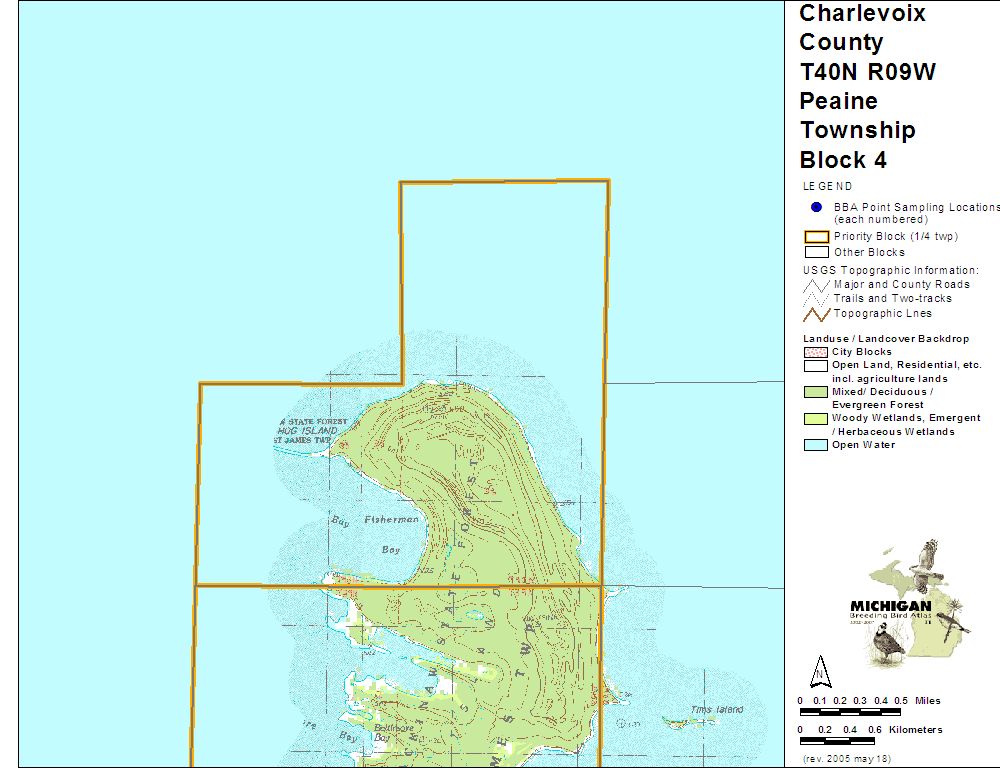
Task: Select the Open Land white swatch
Action: tap(816, 366)
